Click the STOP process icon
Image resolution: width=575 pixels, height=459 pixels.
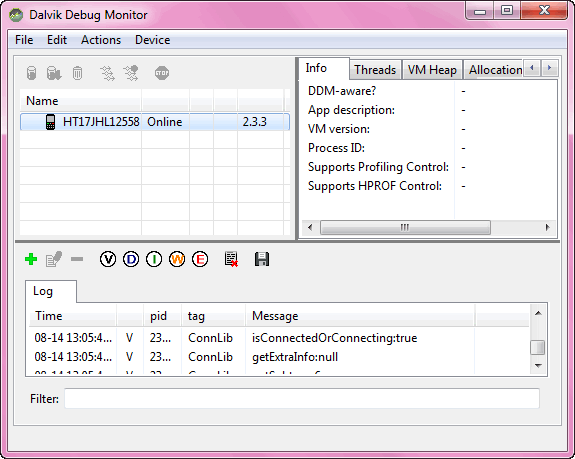[162, 73]
